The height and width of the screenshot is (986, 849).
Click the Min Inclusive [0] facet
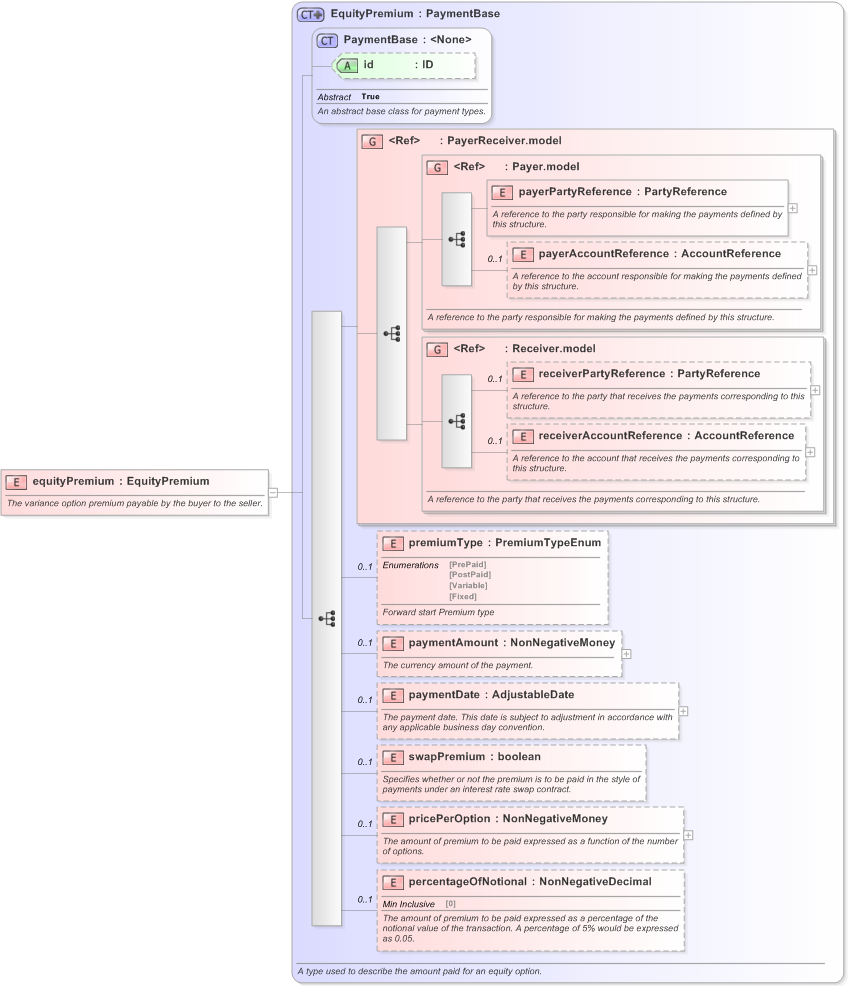point(419,904)
